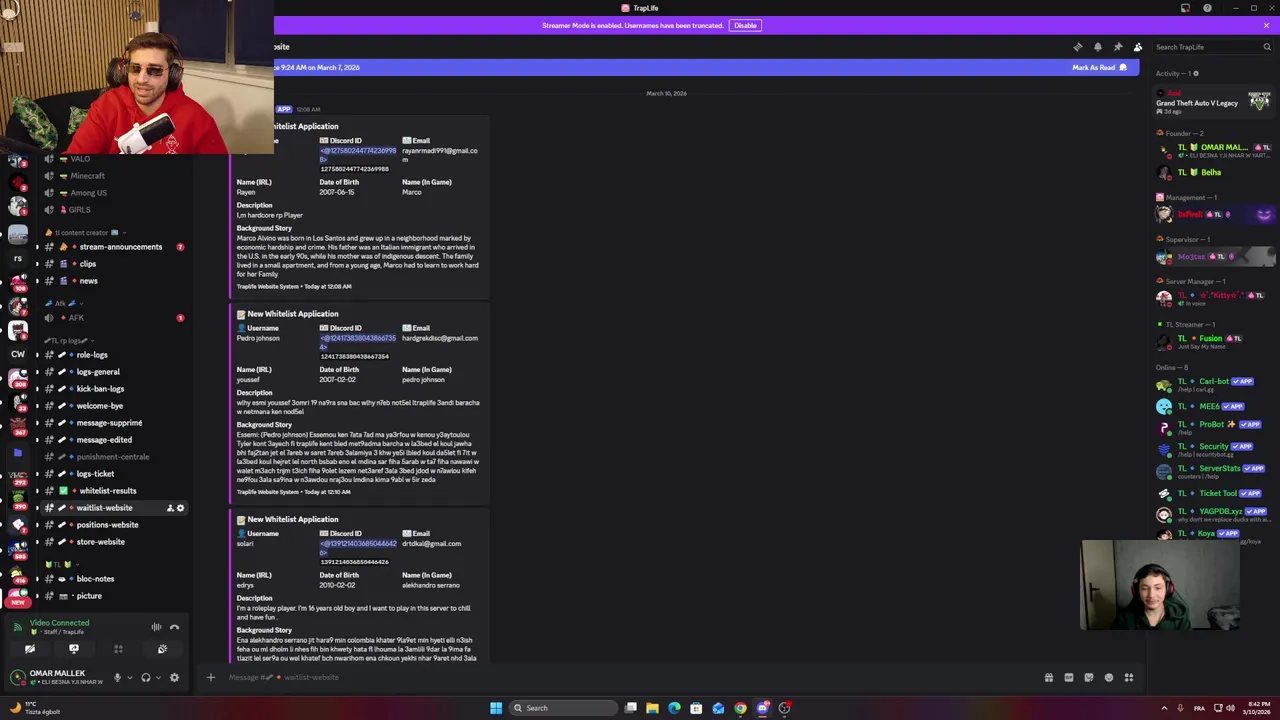The width and height of the screenshot is (1280, 720).
Task: Deafen with the headphones icon
Action: (146, 677)
